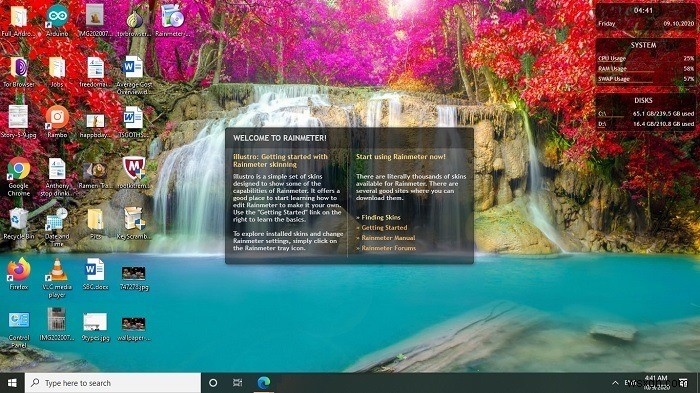
Task: Click the 04:41 clock skin
Action: point(643,11)
